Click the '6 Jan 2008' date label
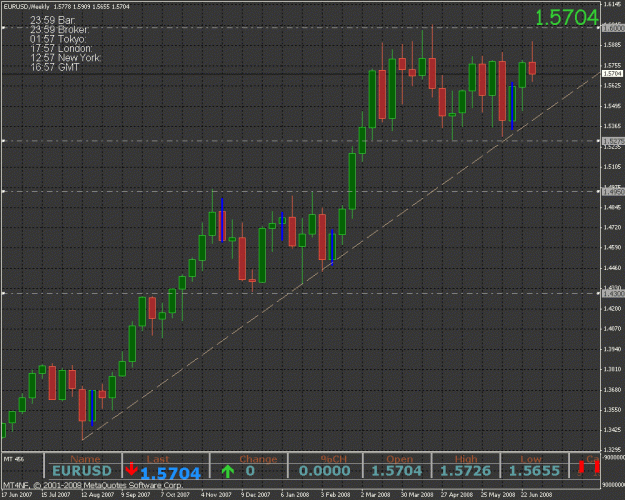This screenshot has width=625, height=500. click(x=295, y=495)
